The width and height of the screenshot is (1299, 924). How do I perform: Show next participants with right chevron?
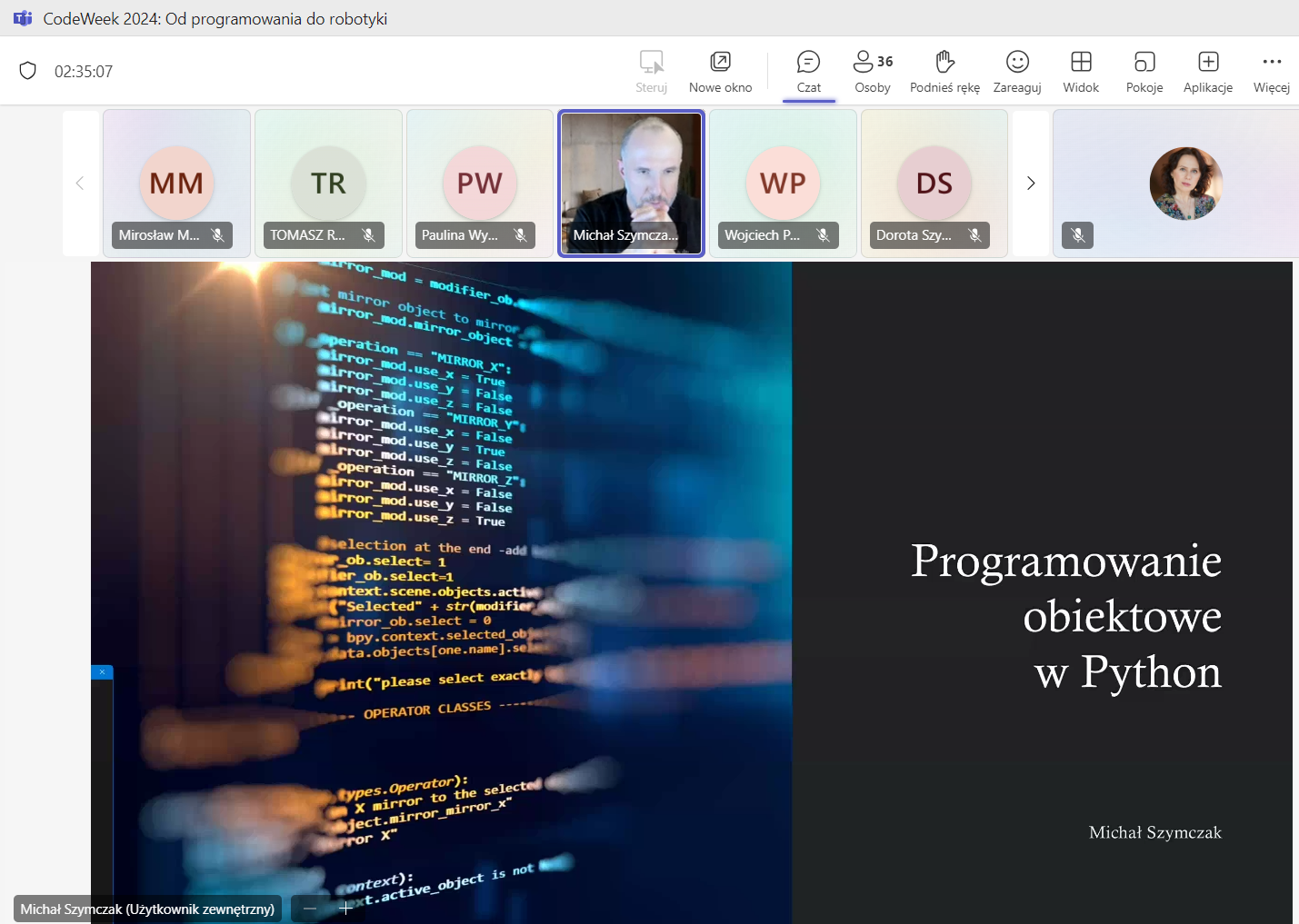click(1031, 184)
